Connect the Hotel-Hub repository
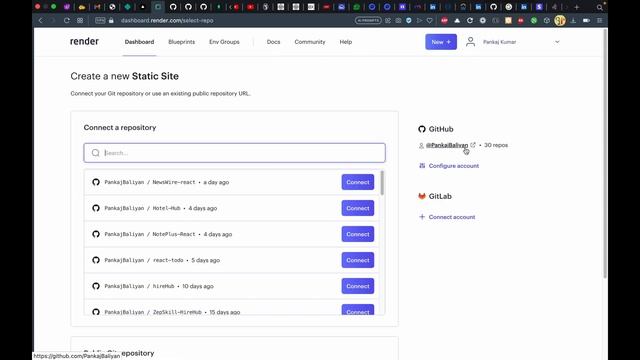The image size is (640, 360). (358, 208)
